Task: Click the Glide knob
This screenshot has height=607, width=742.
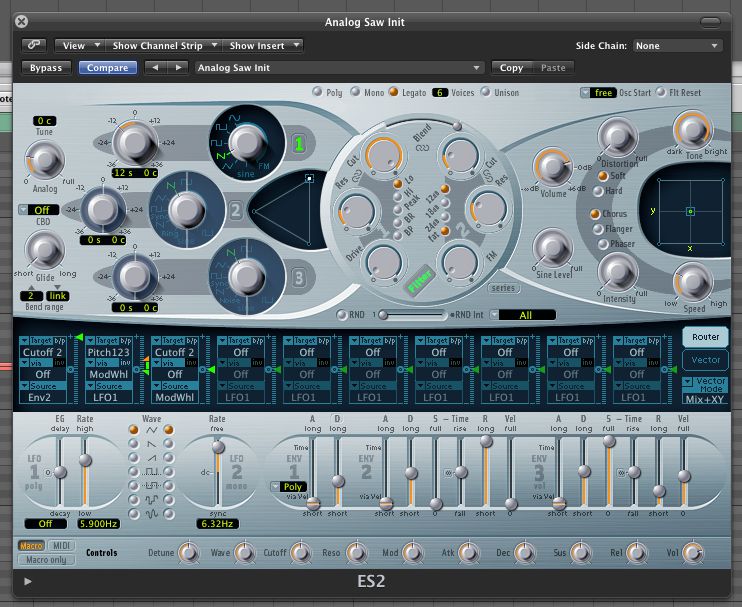Action: [45, 250]
